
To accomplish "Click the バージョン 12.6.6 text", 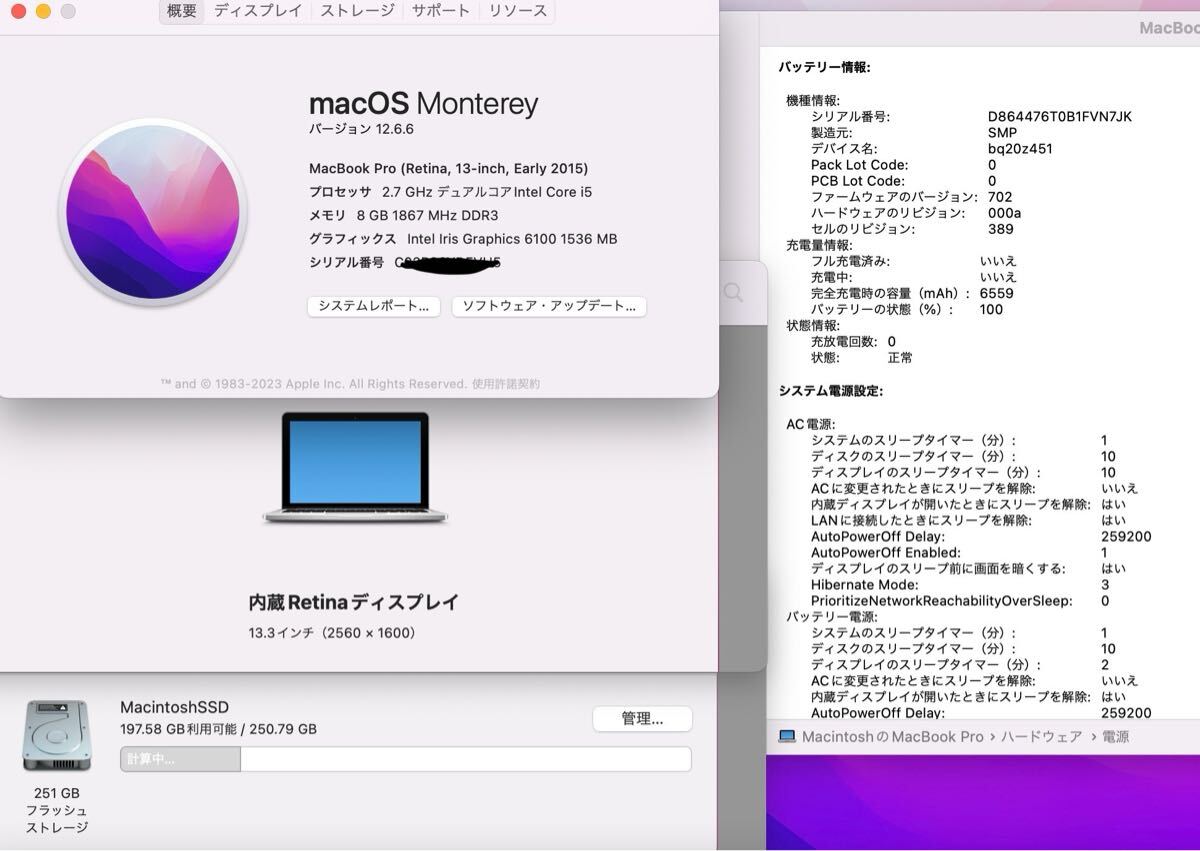I will tap(361, 129).
